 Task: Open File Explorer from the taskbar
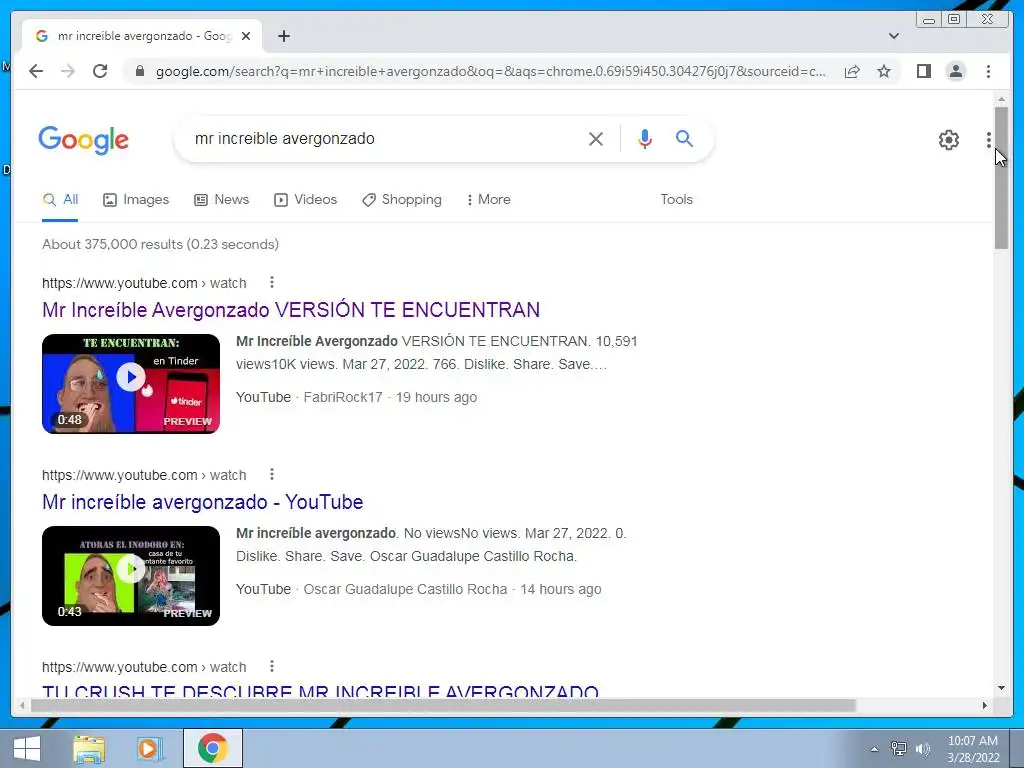(x=89, y=748)
